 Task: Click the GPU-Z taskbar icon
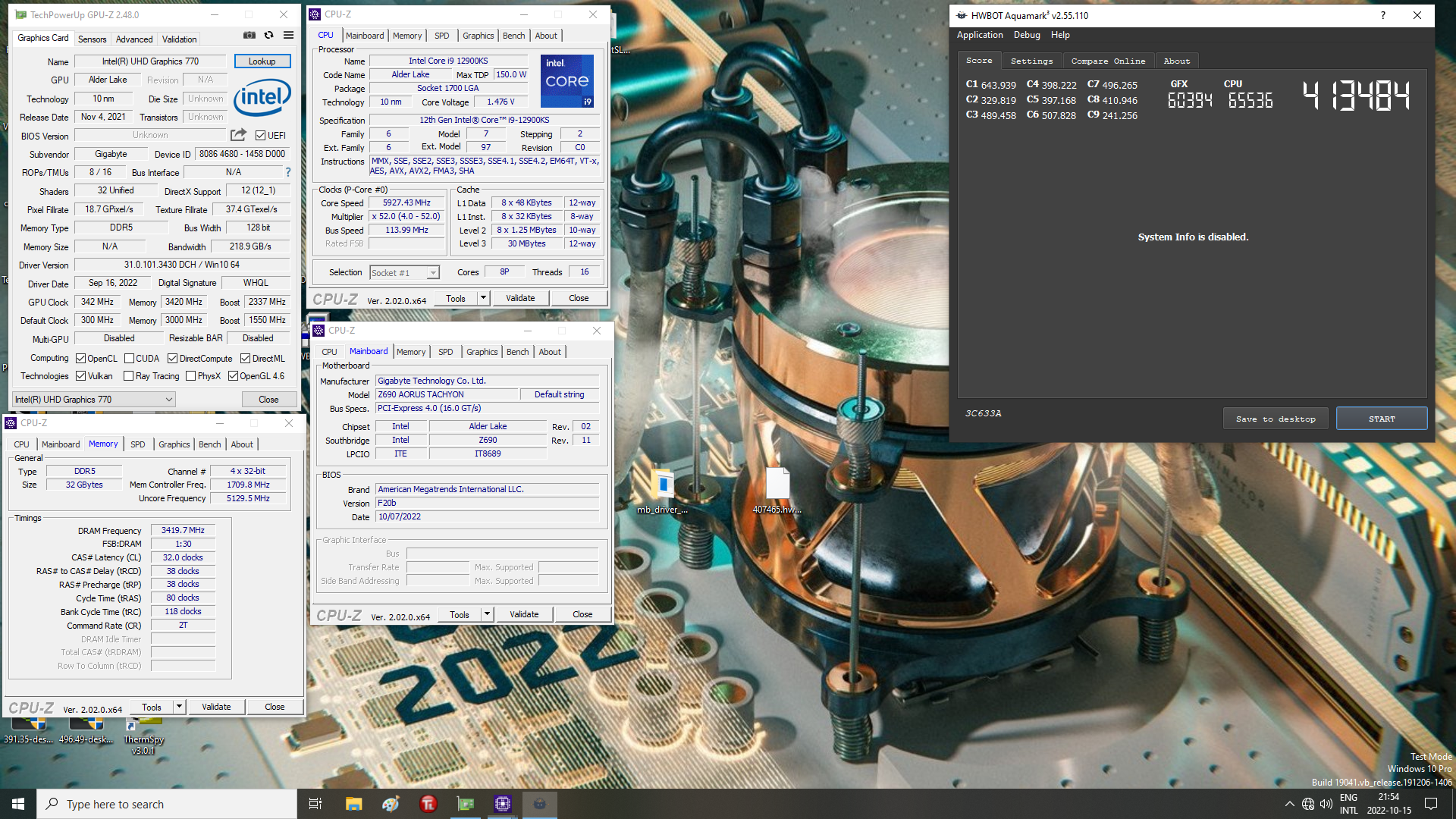(x=466, y=804)
